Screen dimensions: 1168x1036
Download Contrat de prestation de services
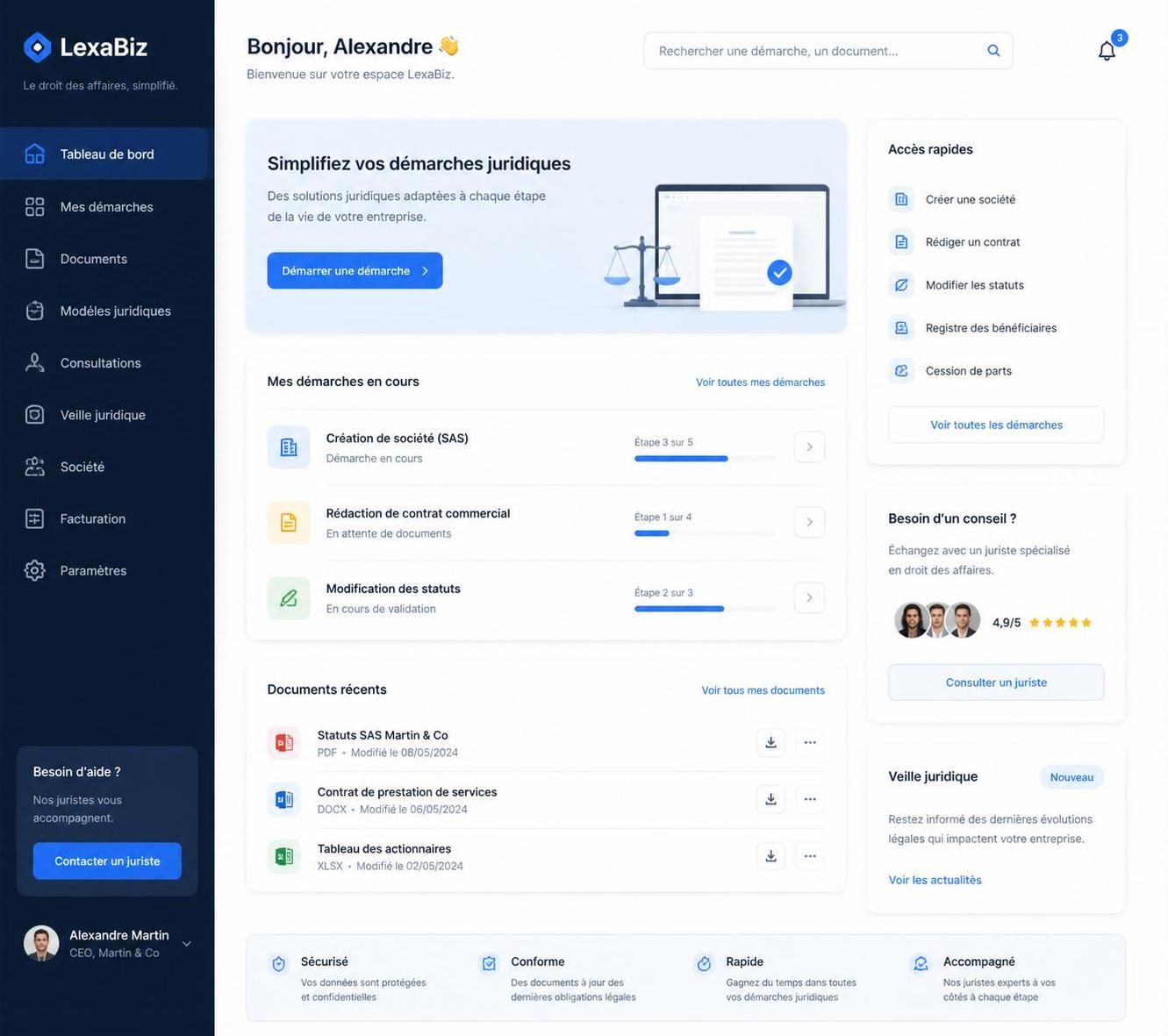pyautogui.click(x=770, y=799)
